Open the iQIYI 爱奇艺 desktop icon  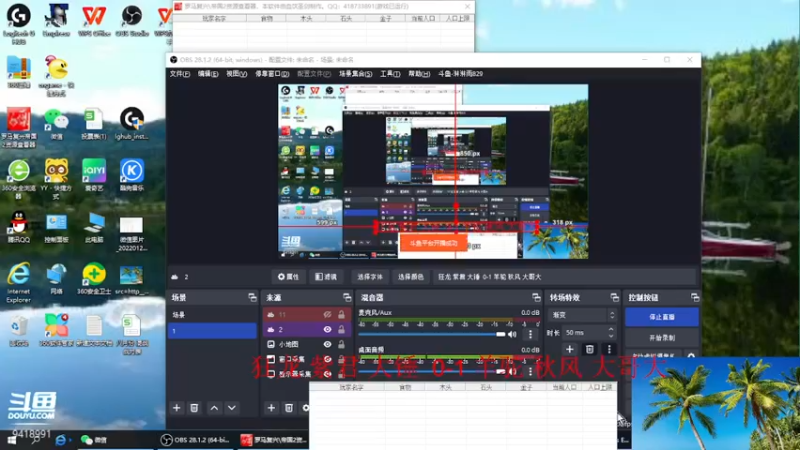coord(94,175)
